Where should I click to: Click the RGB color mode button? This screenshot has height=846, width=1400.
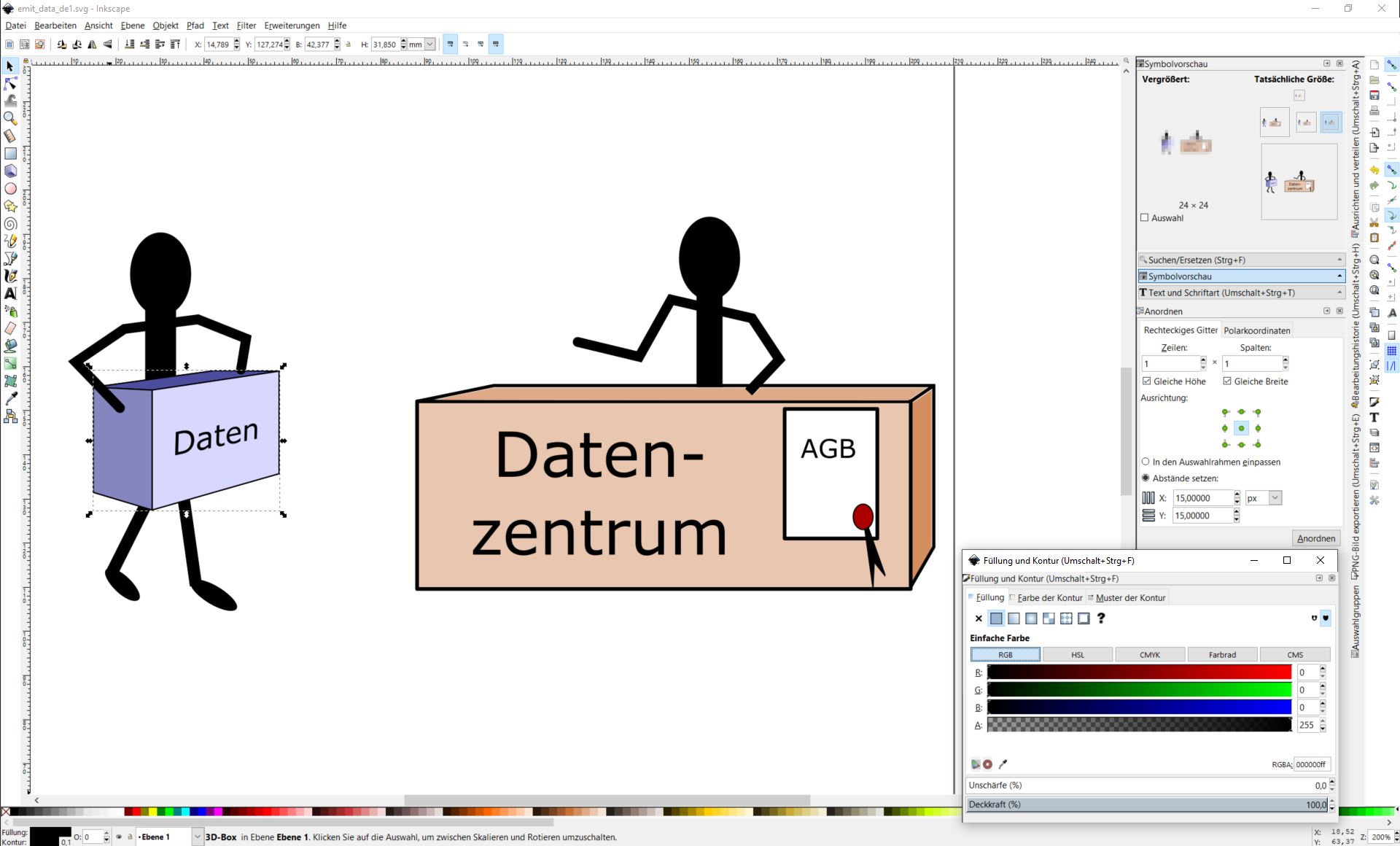coord(1006,655)
